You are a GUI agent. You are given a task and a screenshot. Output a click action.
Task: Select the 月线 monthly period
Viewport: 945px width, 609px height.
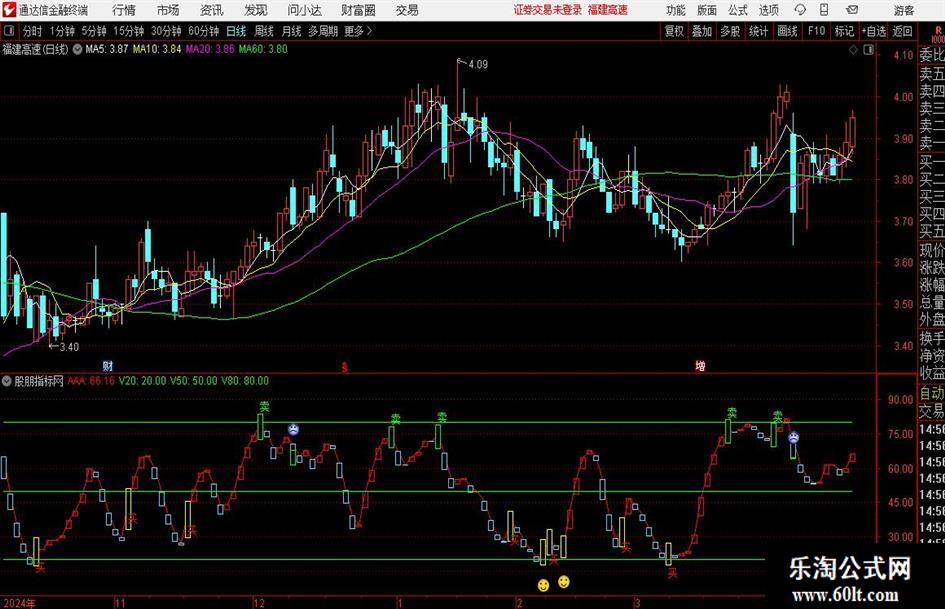pos(291,31)
